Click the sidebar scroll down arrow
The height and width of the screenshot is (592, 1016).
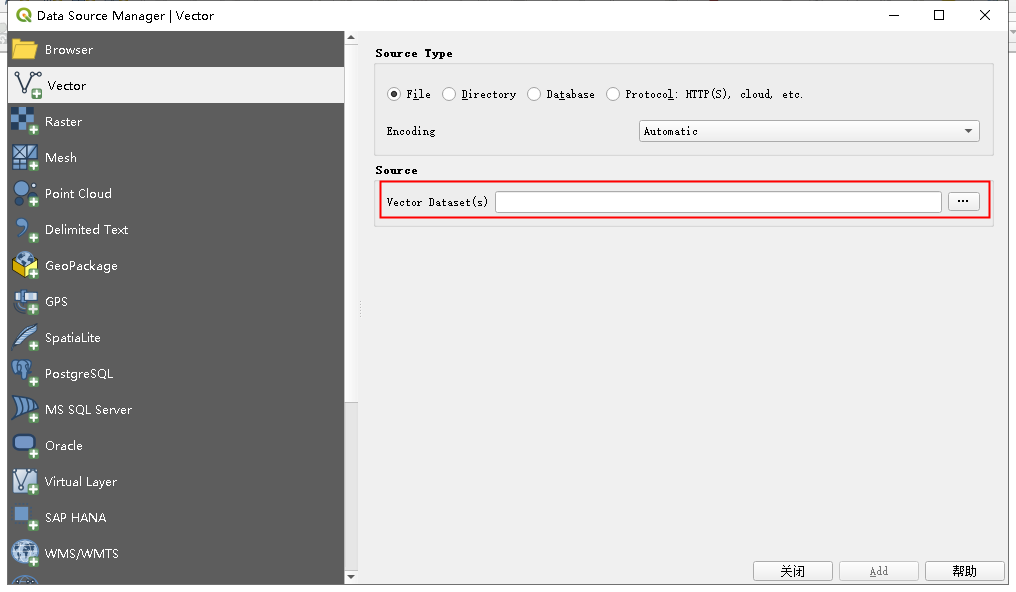(351, 576)
